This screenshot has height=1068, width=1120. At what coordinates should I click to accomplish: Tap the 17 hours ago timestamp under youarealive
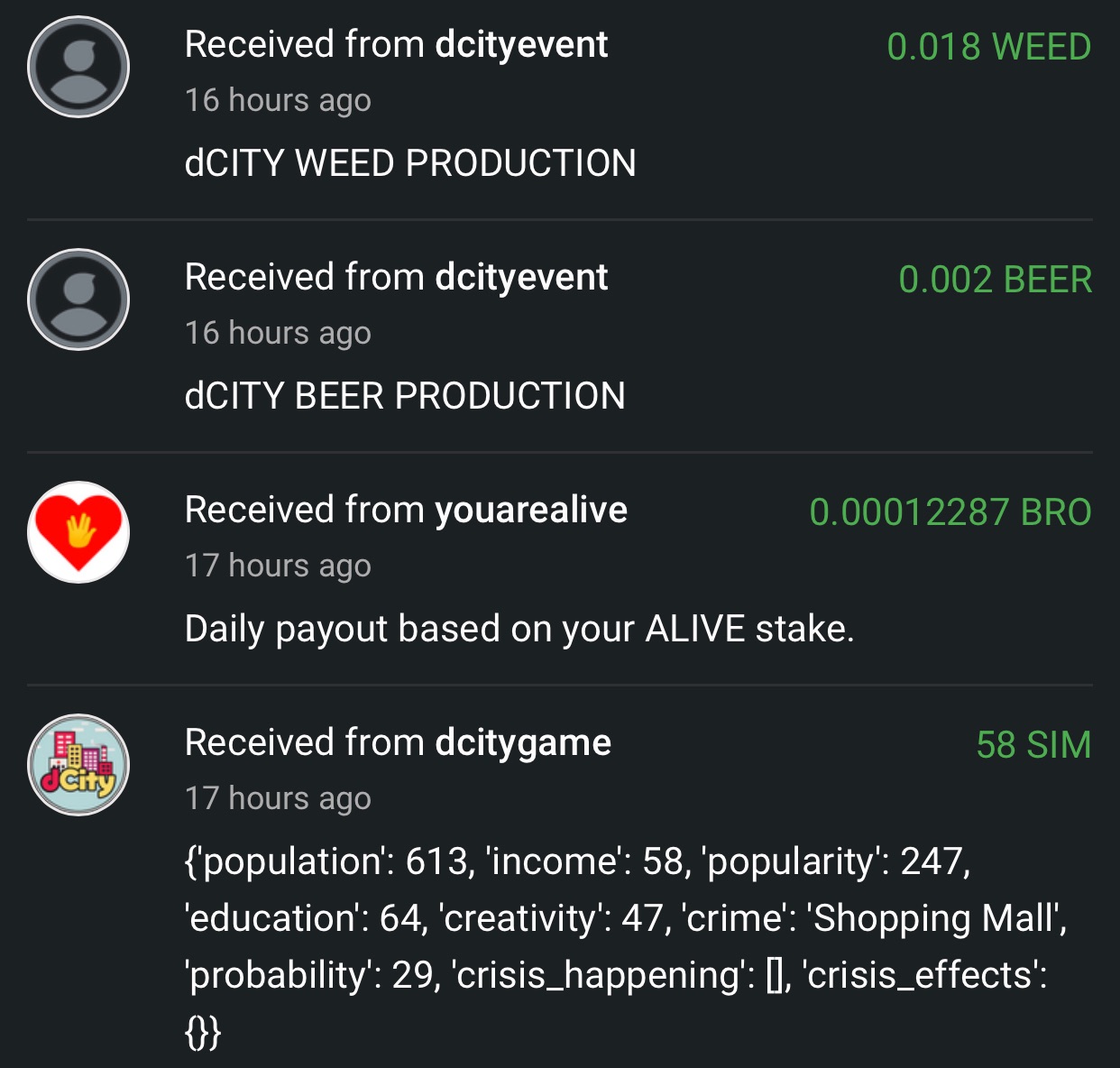(x=278, y=566)
